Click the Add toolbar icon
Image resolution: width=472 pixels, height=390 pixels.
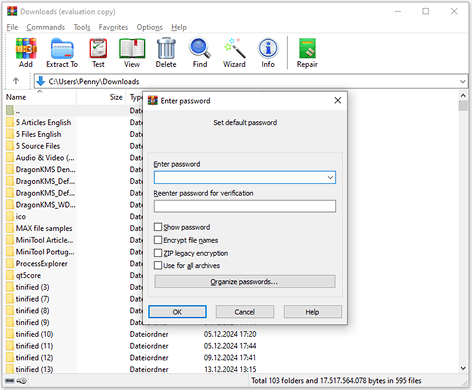[26, 49]
